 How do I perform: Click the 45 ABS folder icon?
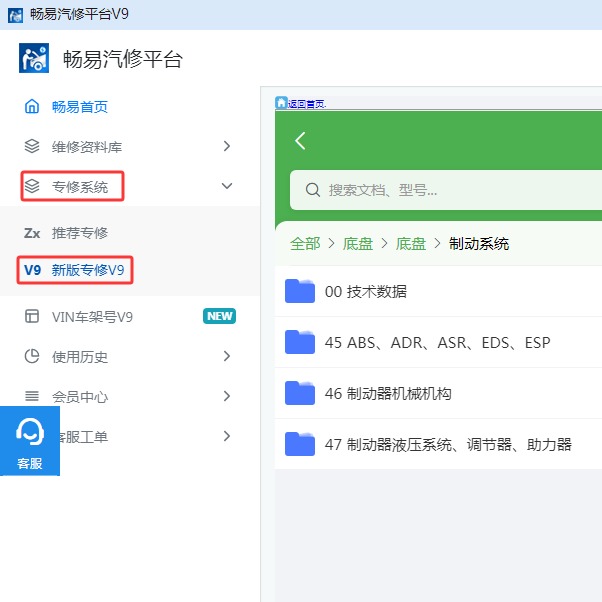point(300,342)
